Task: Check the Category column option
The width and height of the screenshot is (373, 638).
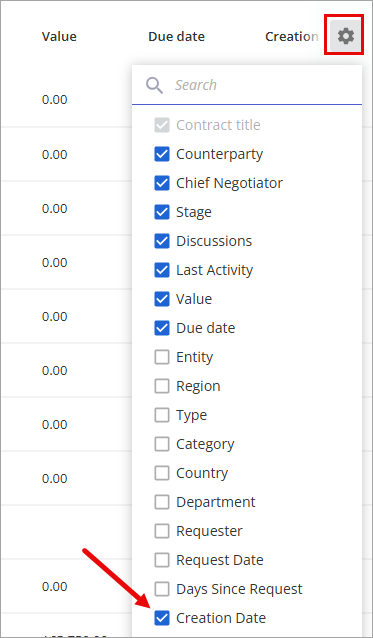Action: [162, 444]
